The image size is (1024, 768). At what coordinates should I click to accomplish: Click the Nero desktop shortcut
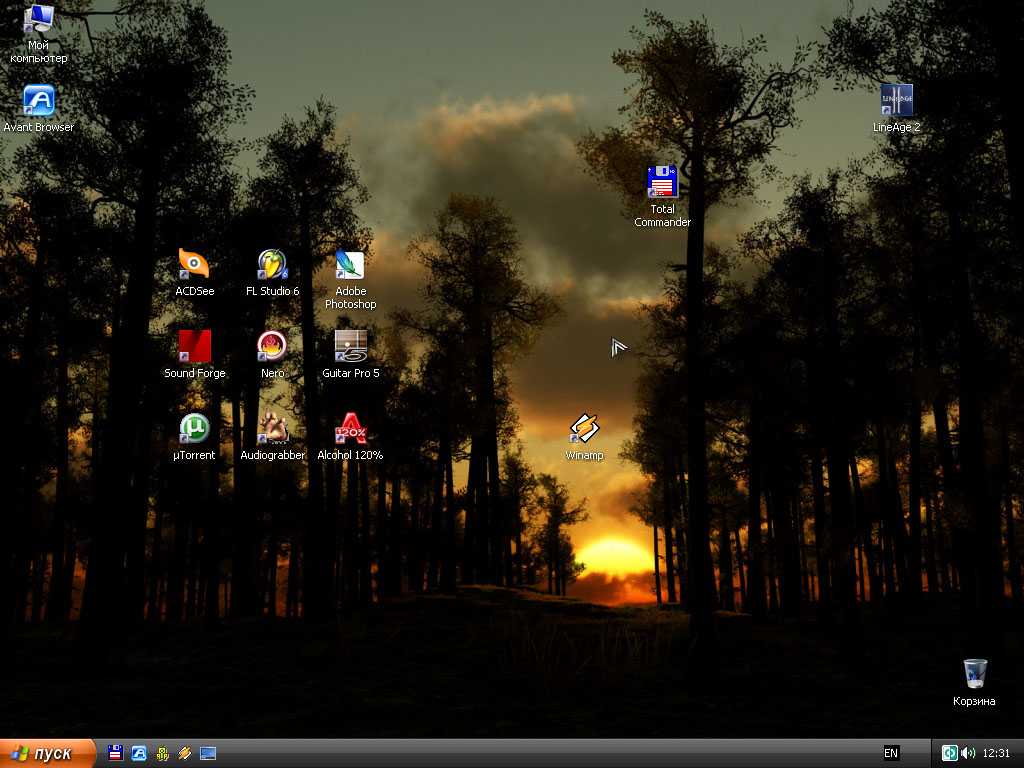(x=272, y=347)
